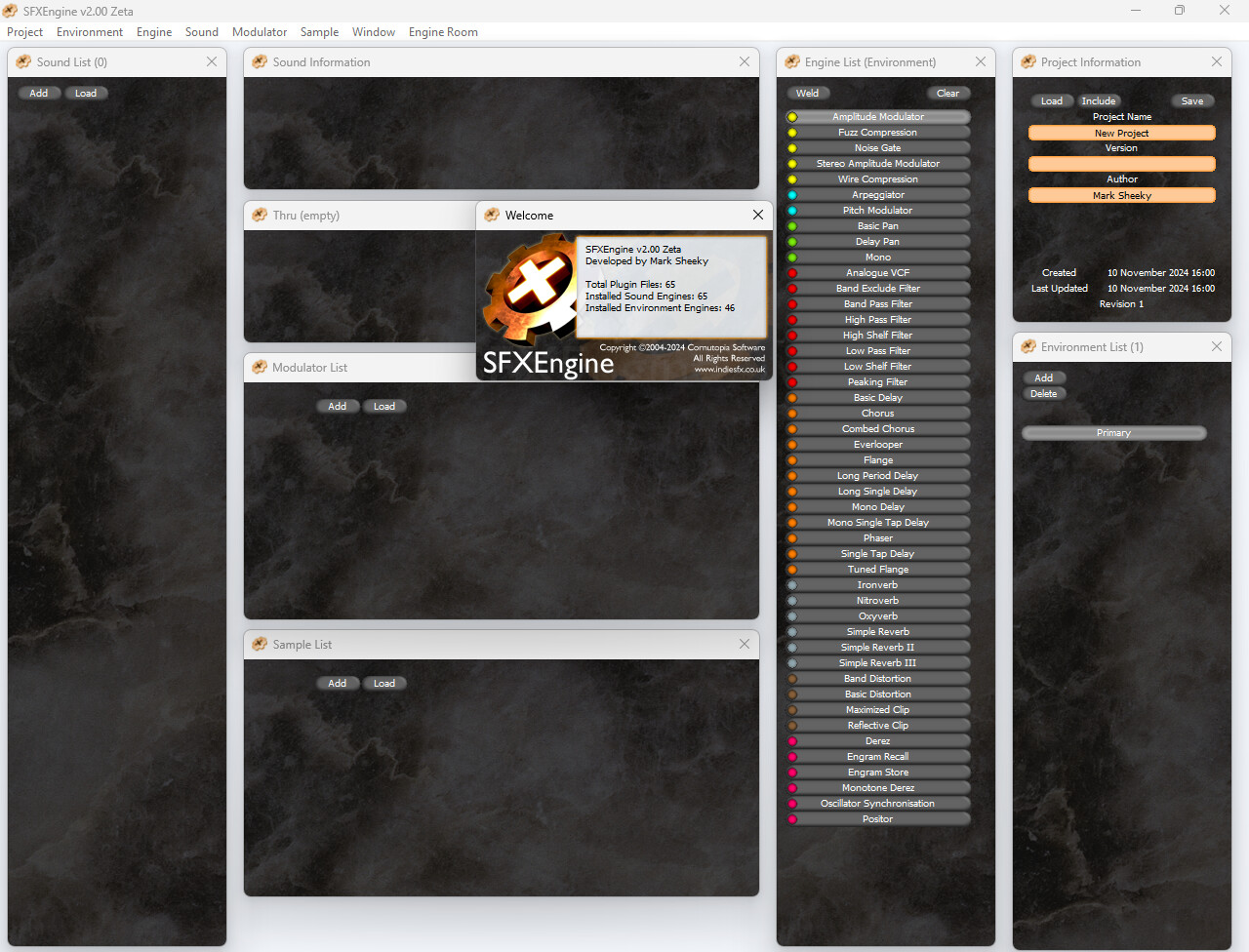Click the pink dot beside Derez
Image resolution: width=1249 pixels, height=952 pixels.
792,741
